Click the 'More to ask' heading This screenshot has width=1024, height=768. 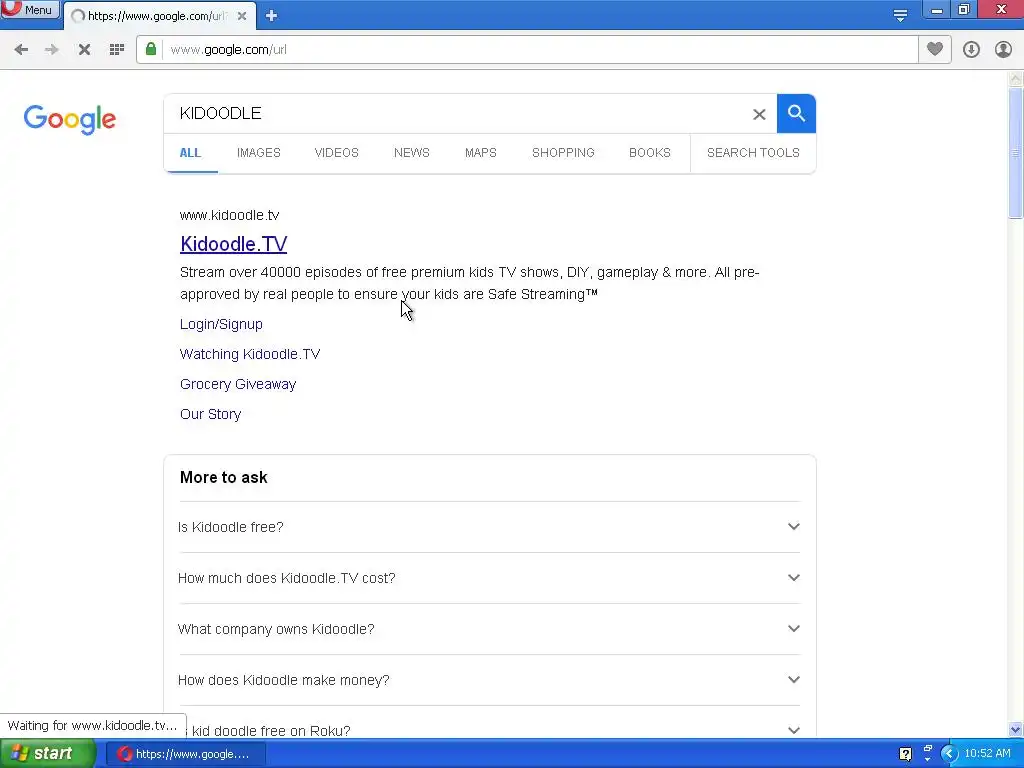[x=223, y=477]
